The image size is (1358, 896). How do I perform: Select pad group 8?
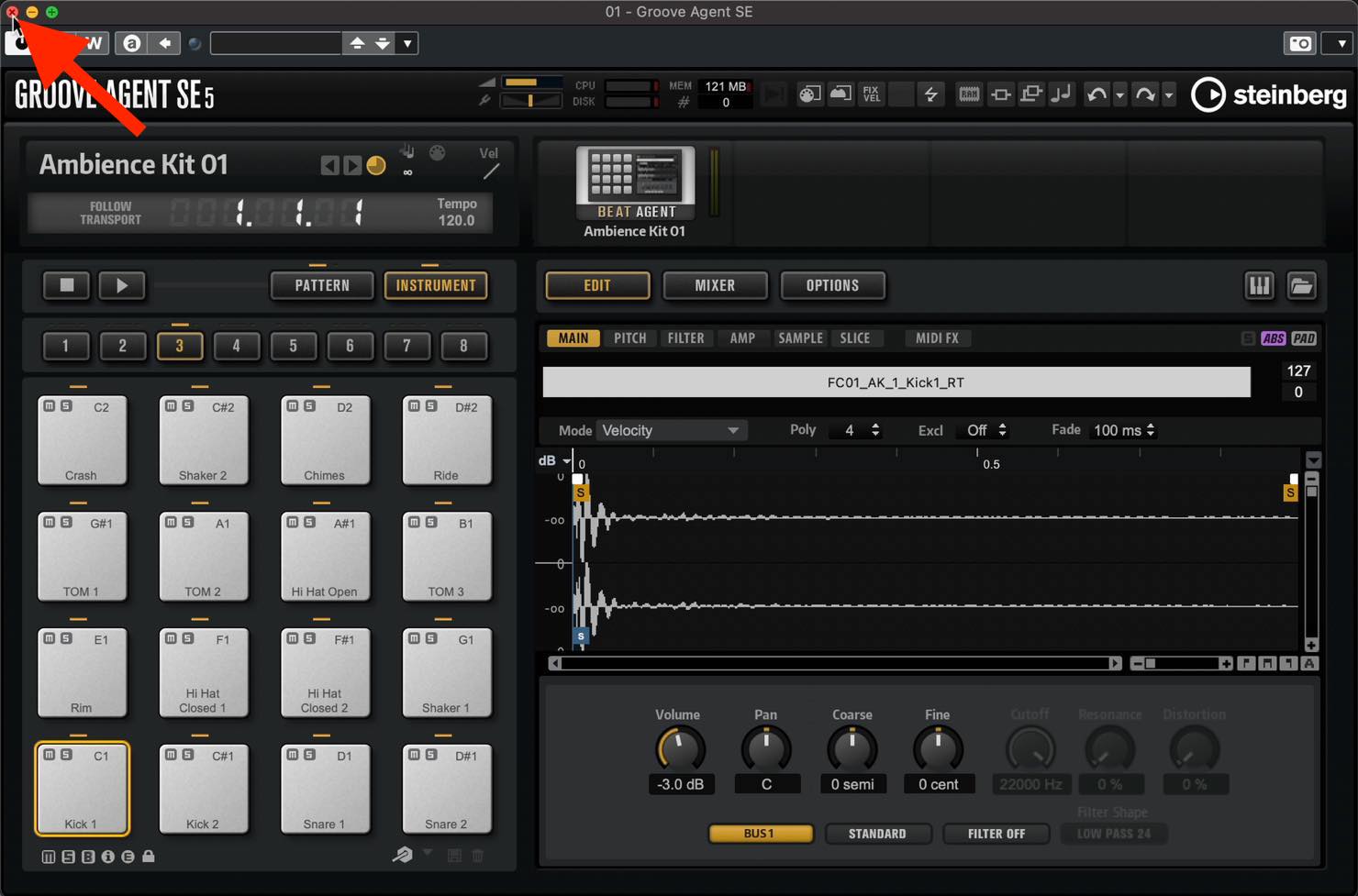pos(463,346)
